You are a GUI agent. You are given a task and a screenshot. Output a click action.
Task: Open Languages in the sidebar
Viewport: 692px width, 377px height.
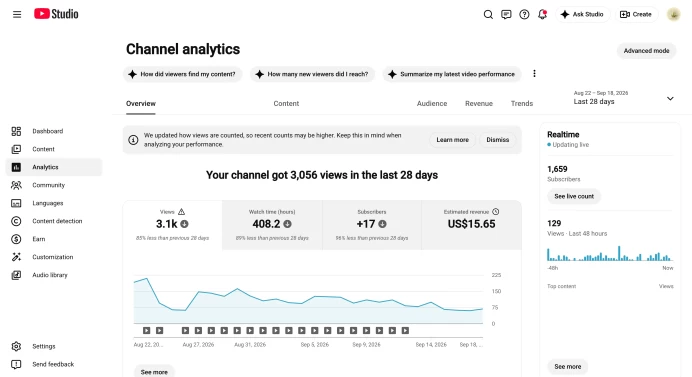pos(54,203)
